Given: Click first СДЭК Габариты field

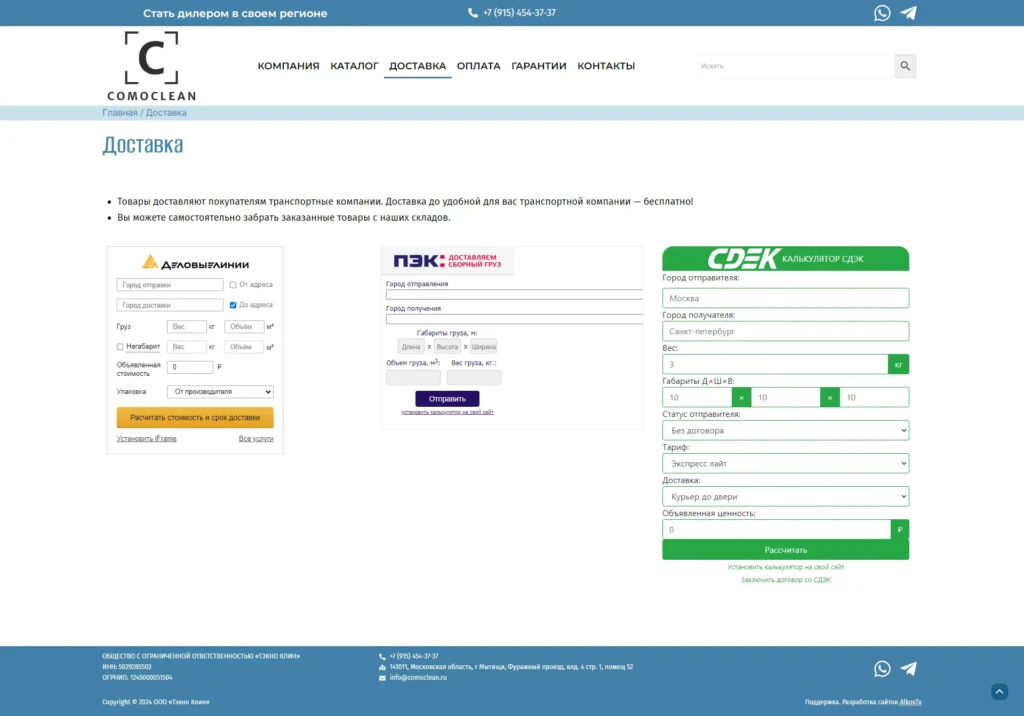Looking at the screenshot, I should [697, 397].
